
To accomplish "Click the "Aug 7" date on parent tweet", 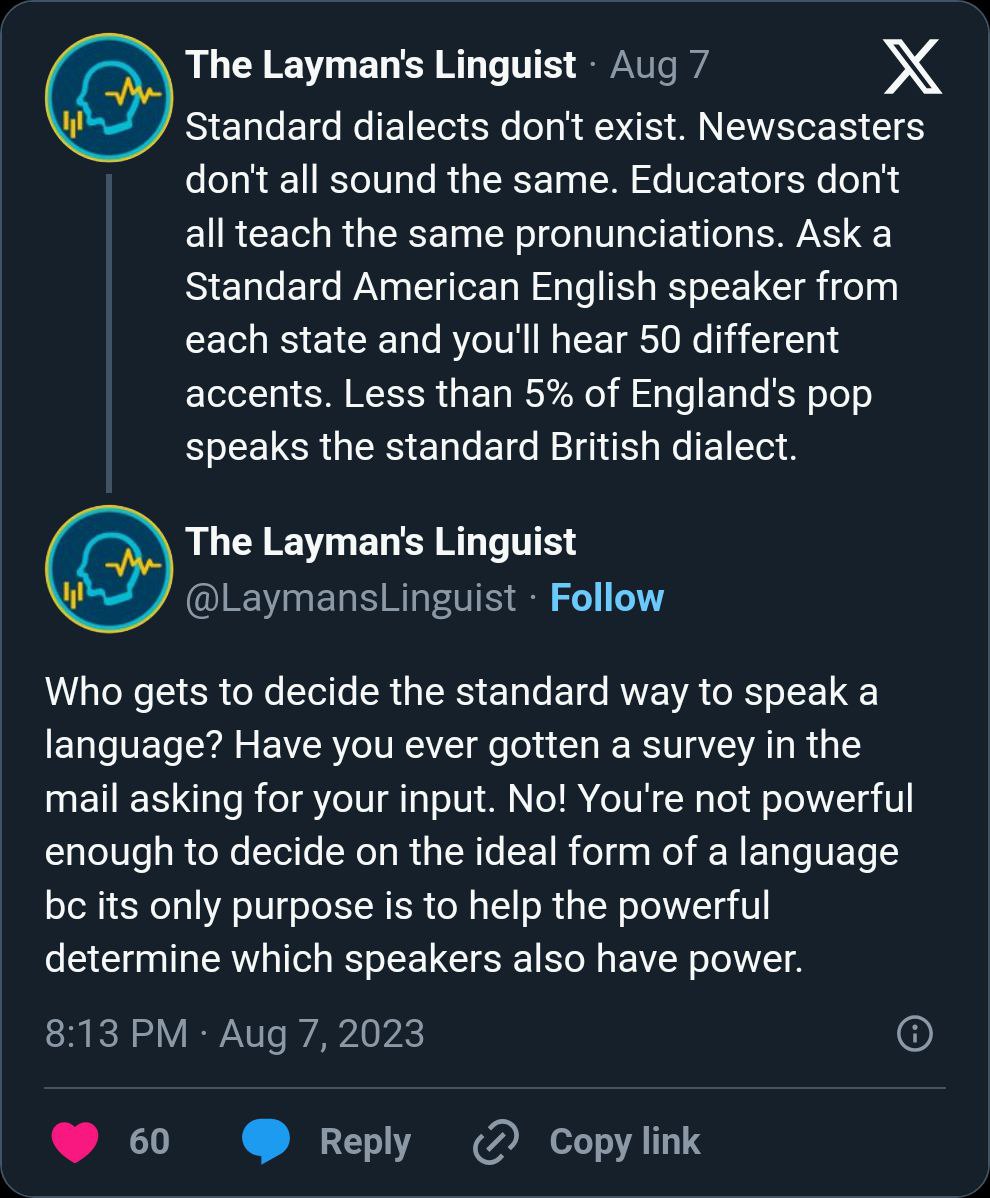I will pyautogui.click(x=660, y=65).
